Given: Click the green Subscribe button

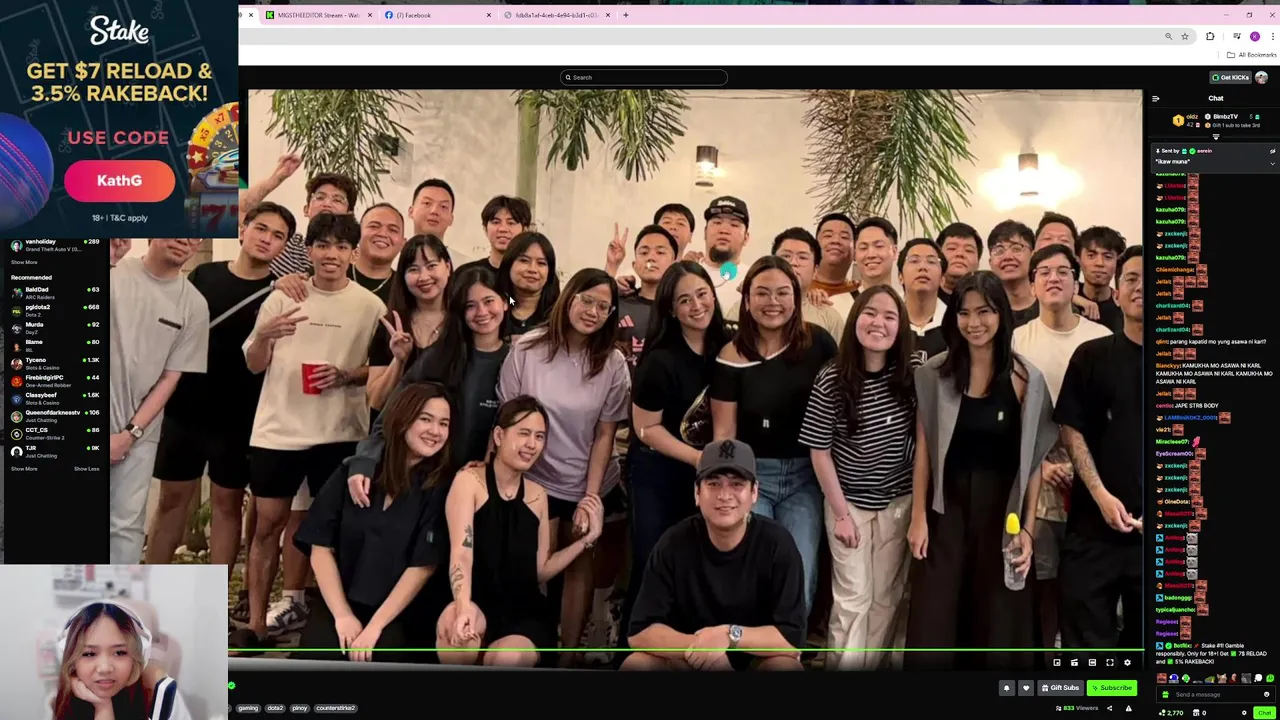Looking at the screenshot, I should [x=1112, y=688].
